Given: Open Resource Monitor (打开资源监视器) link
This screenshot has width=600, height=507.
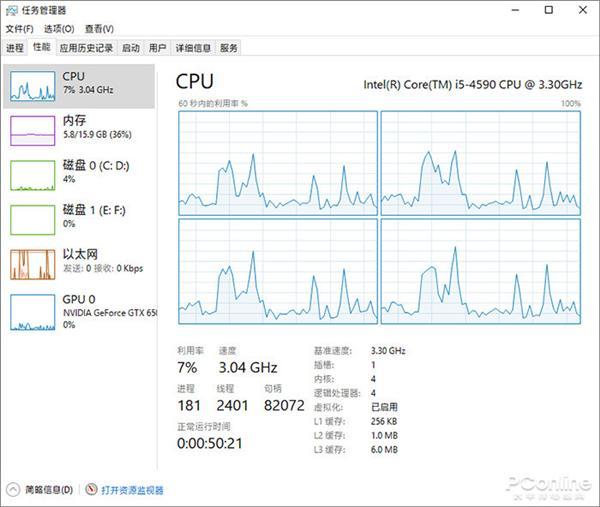Looking at the screenshot, I should tap(132, 490).
